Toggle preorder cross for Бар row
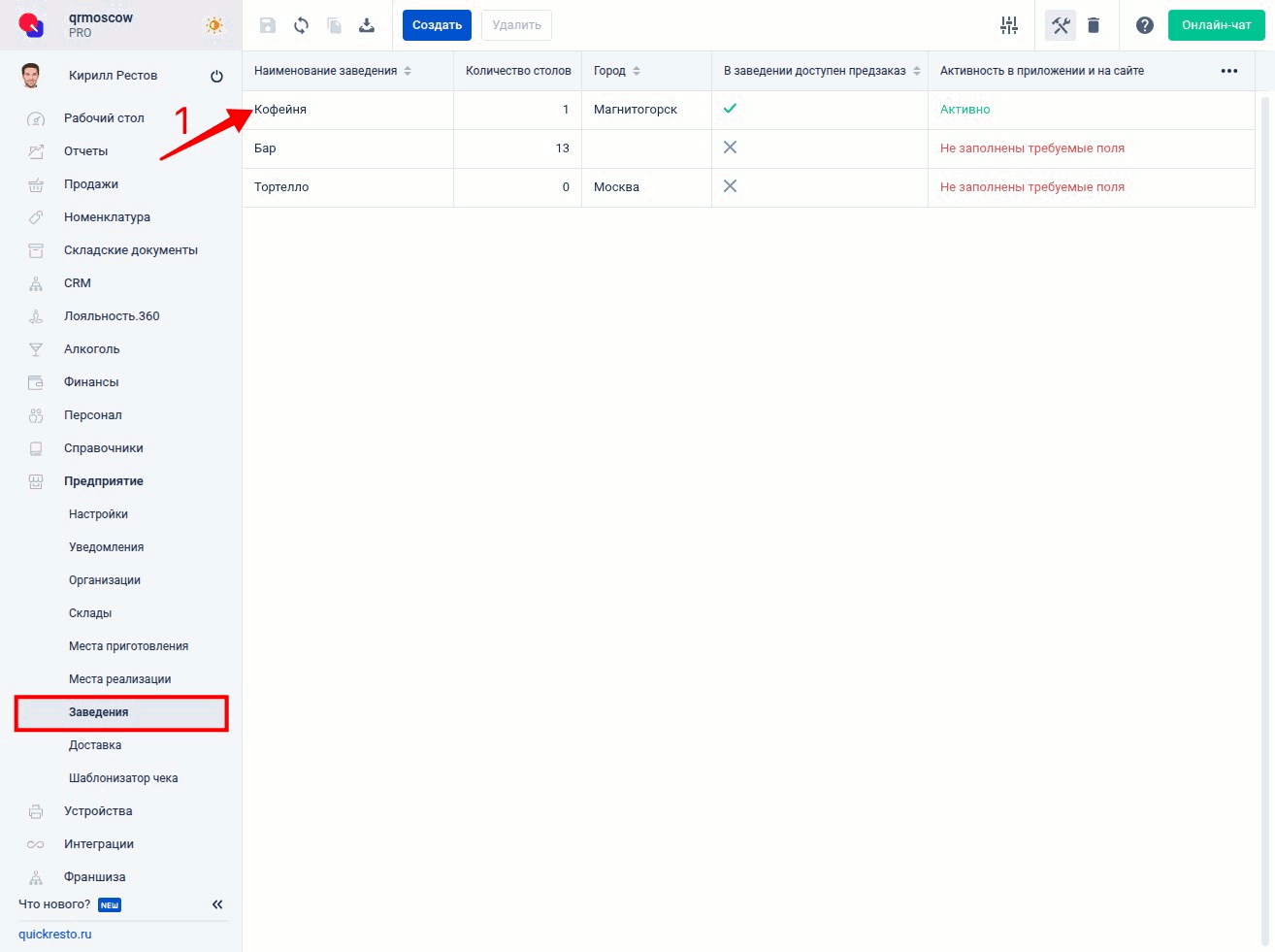The image size is (1275, 952). coord(730,148)
